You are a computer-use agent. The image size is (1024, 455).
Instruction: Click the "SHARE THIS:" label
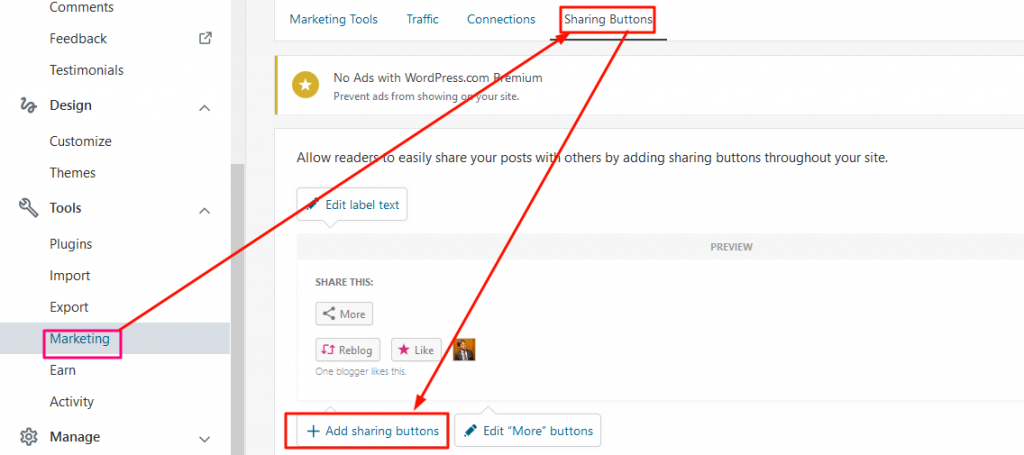(x=344, y=283)
